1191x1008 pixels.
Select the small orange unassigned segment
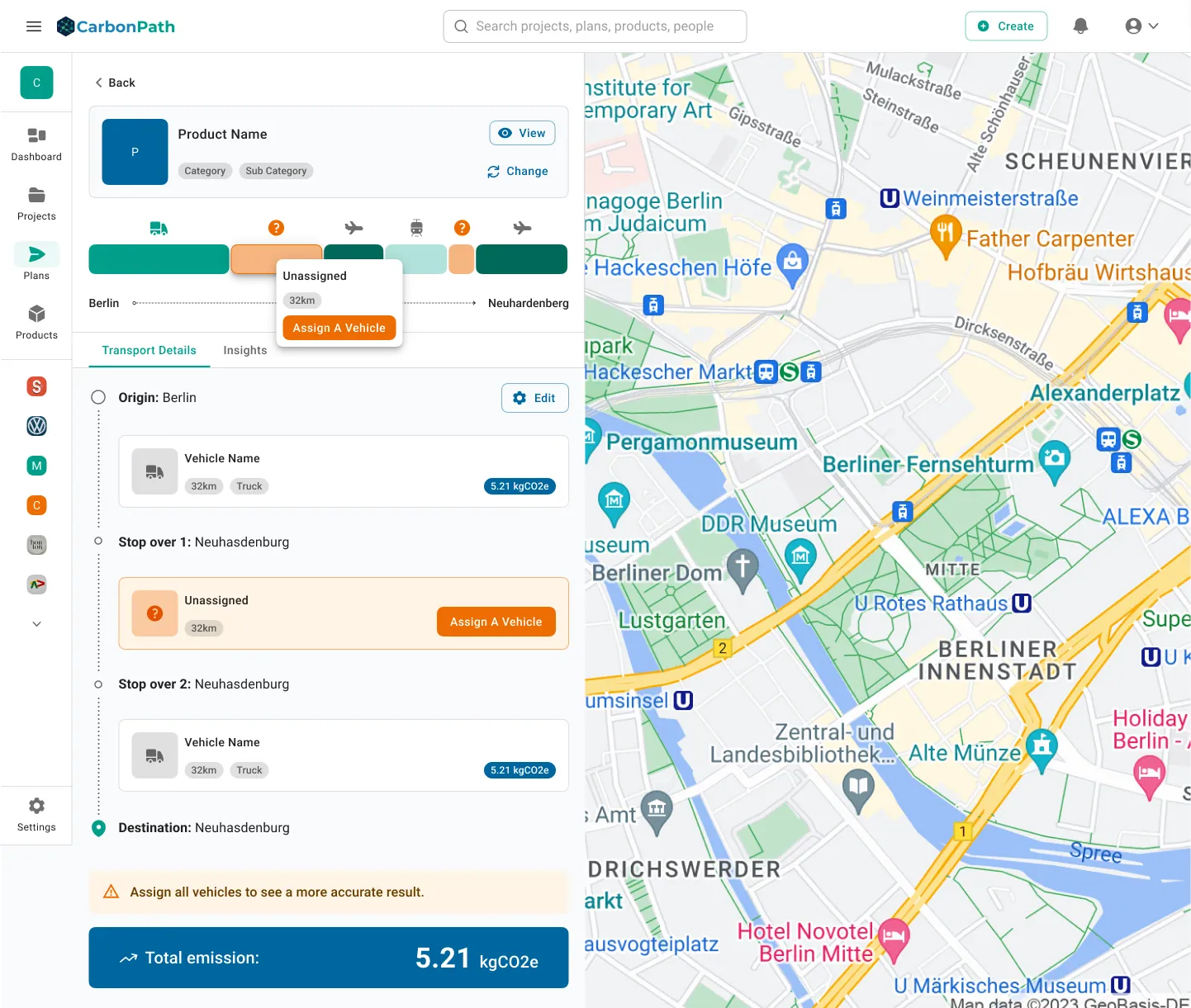(x=462, y=259)
